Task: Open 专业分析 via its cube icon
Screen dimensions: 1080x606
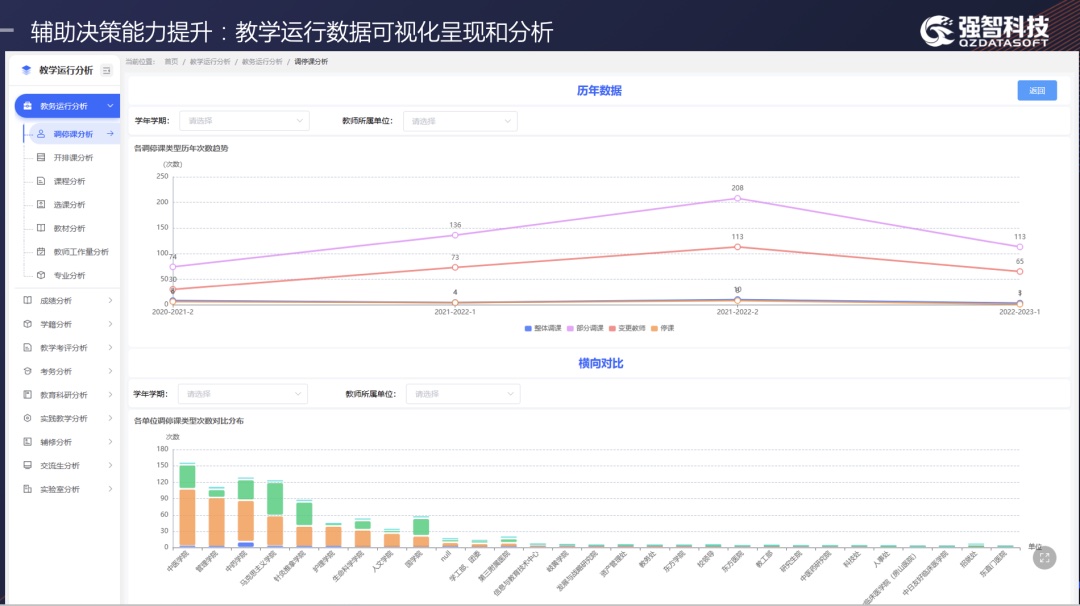Action: pos(41,275)
